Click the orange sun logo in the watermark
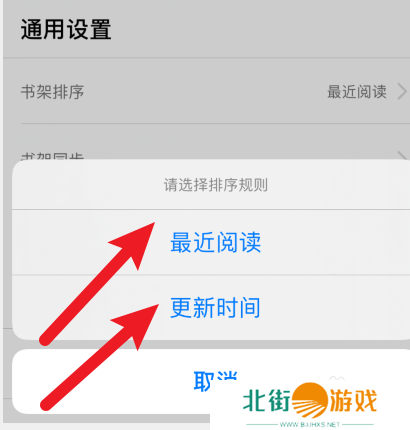The width and height of the screenshot is (410, 430). [310, 400]
